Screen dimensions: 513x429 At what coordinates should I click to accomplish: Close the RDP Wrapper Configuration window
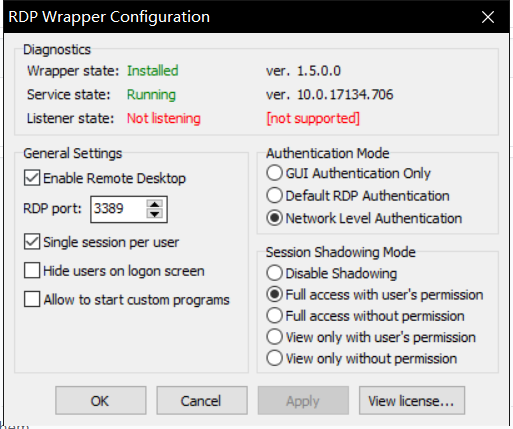point(488,17)
